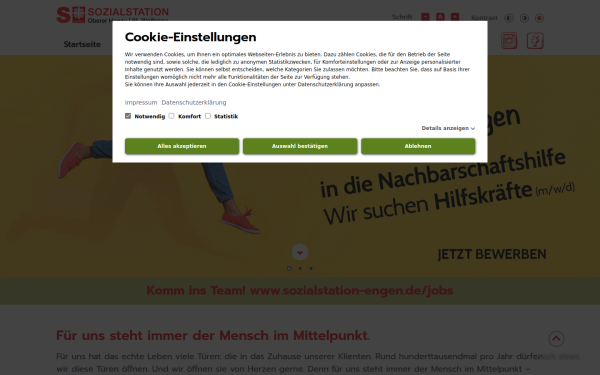Decrease font size with minus button
Viewport: 600px width, 375px height.
[425, 17]
